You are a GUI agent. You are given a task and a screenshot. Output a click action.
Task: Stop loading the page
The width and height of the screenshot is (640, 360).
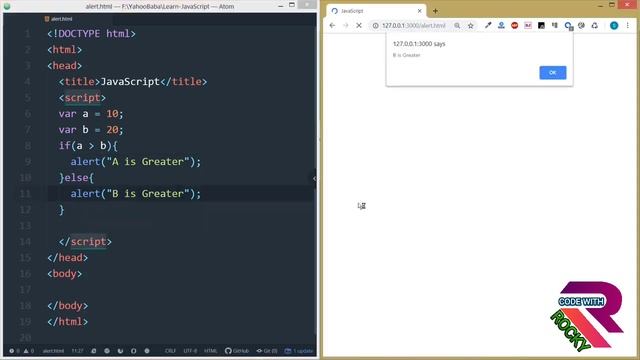click(x=359, y=25)
